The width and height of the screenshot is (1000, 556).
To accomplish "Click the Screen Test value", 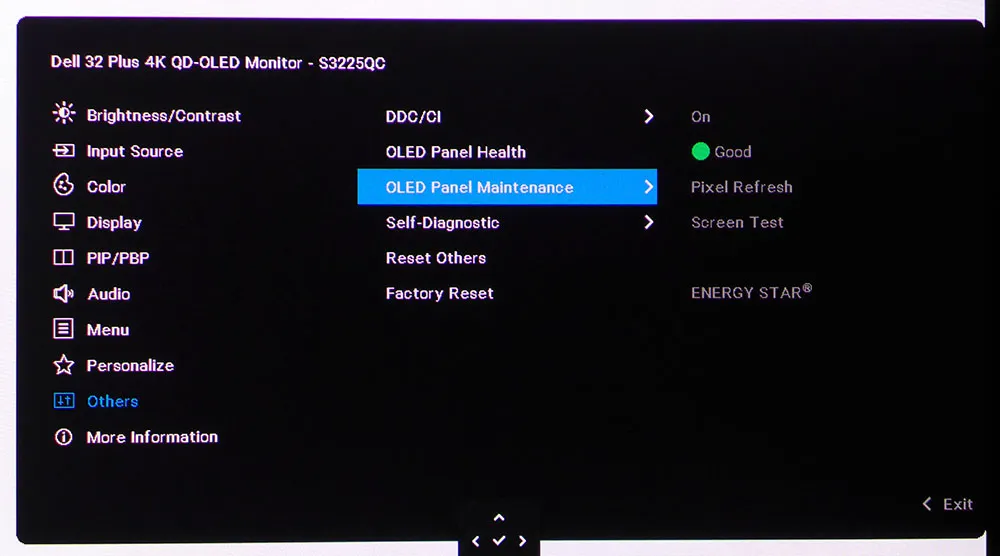I will (737, 223).
